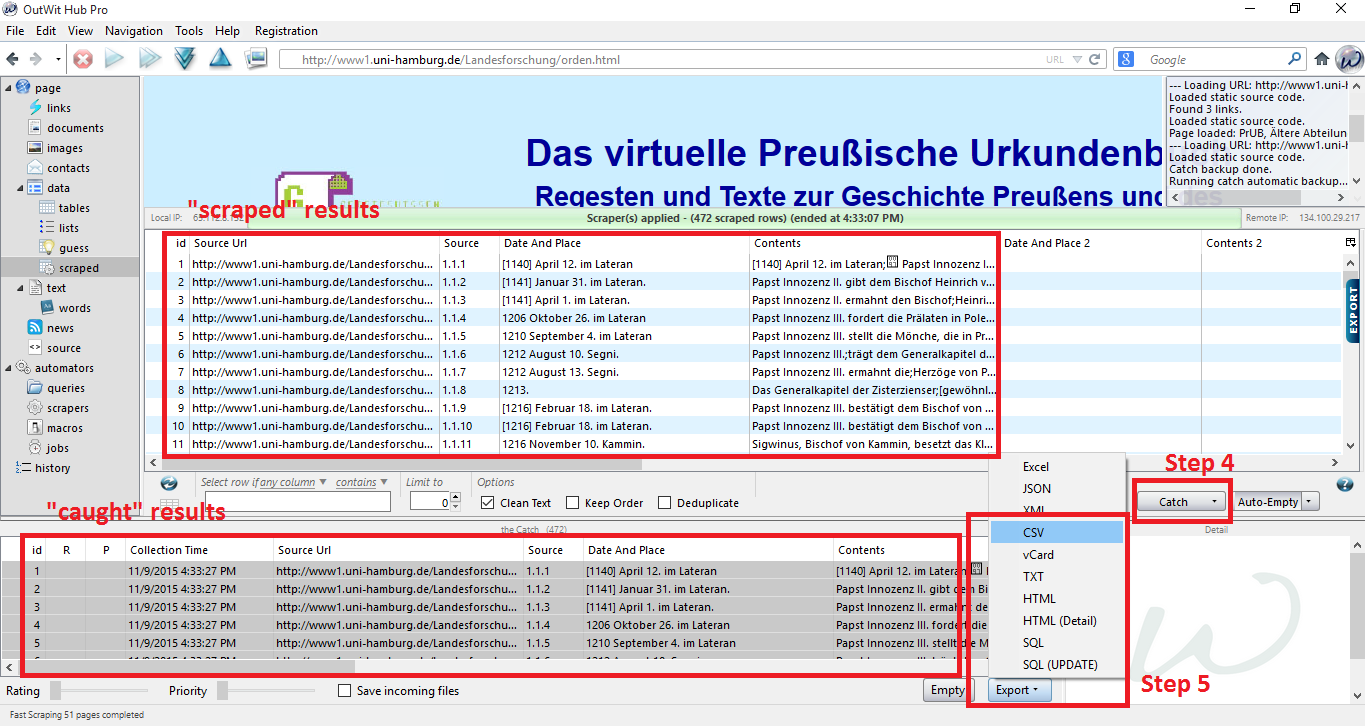Screen dimensions: 1365x726
Task: Open the news feed view in sidebar
Action: pos(60,328)
